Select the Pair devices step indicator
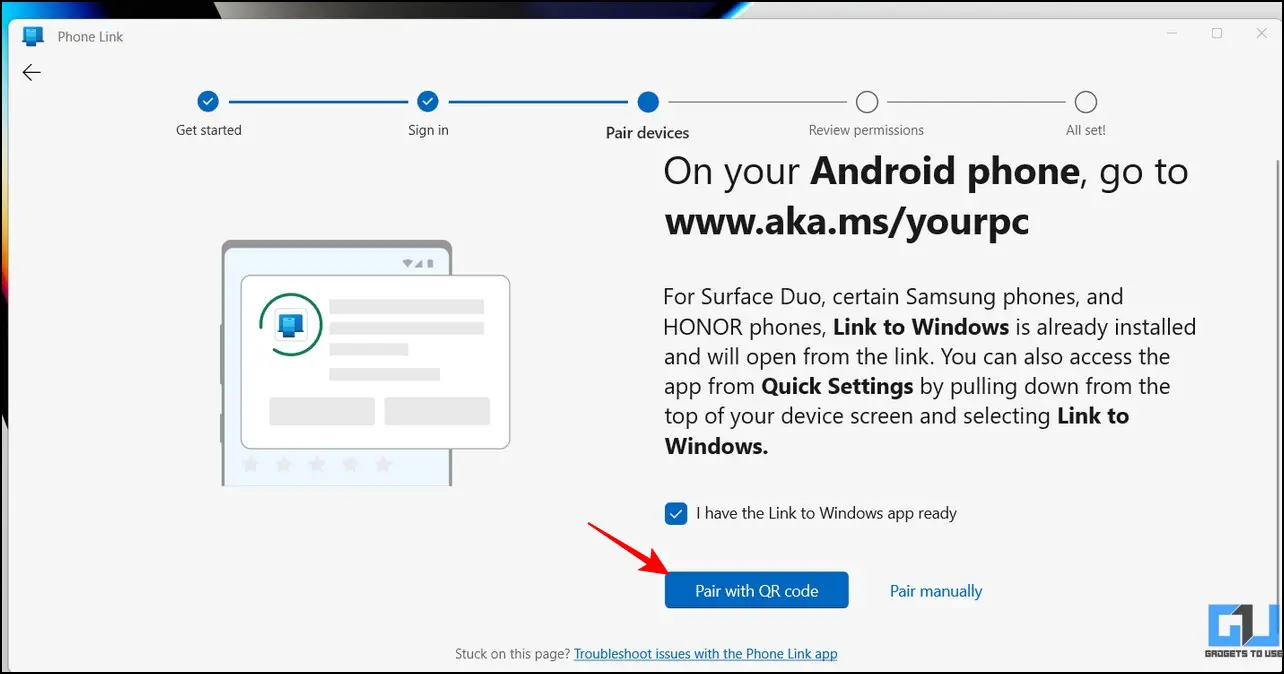 coord(648,101)
